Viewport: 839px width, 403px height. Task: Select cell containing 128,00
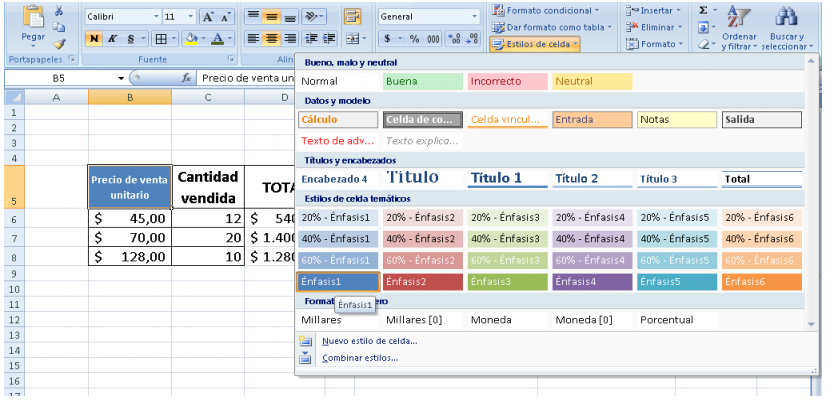130,257
